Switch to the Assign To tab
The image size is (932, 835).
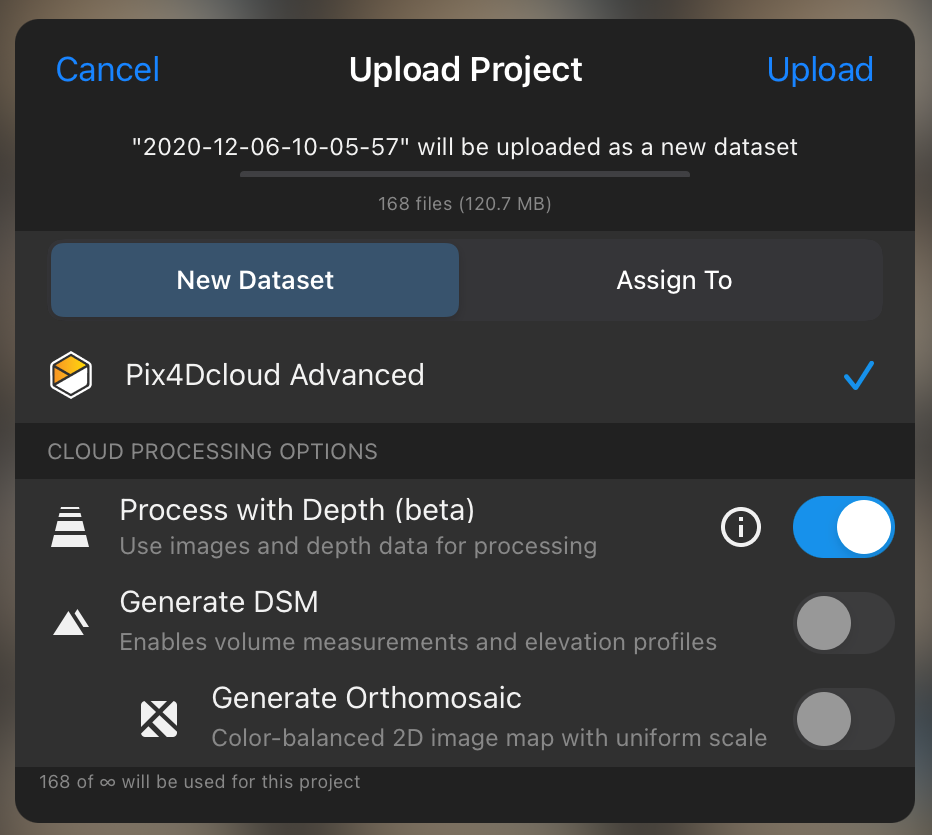pyautogui.click(x=673, y=280)
